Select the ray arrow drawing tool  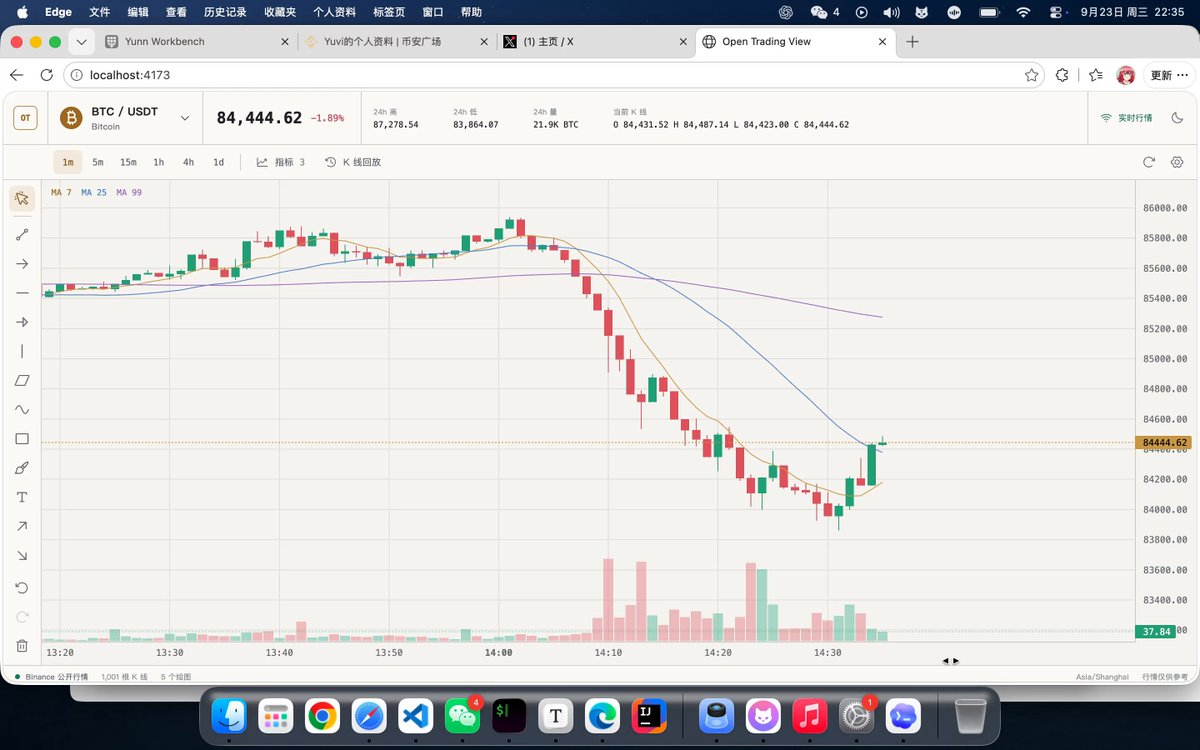pos(22,264)
